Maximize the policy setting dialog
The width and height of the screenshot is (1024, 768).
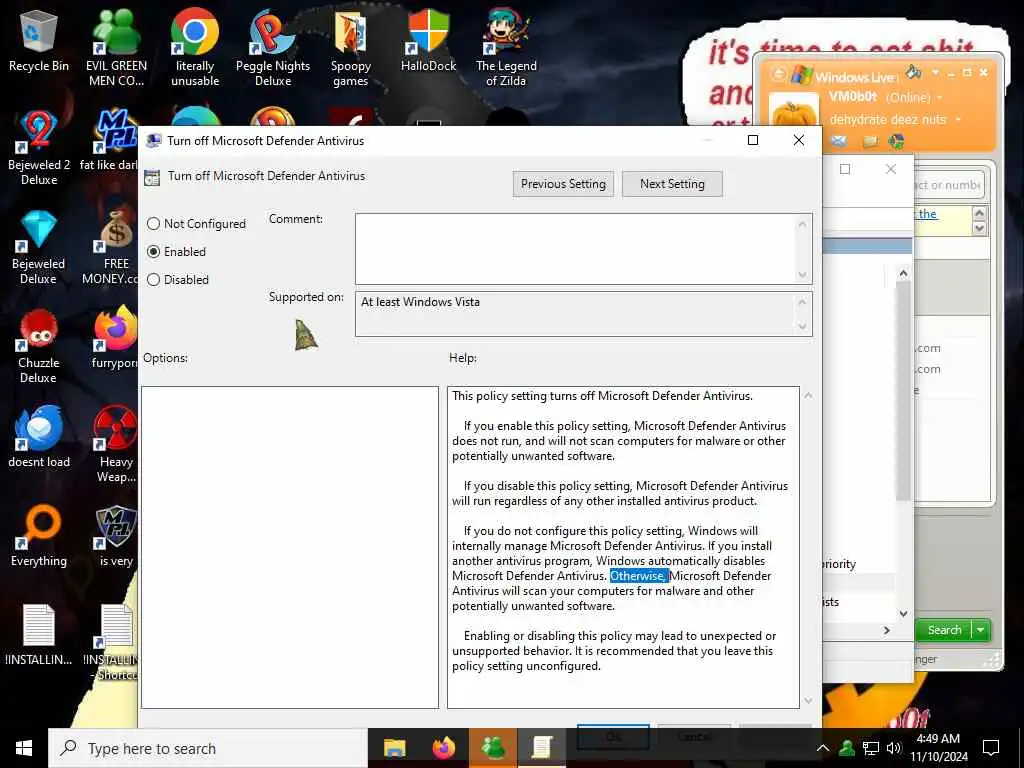click(x=753, y=140)
